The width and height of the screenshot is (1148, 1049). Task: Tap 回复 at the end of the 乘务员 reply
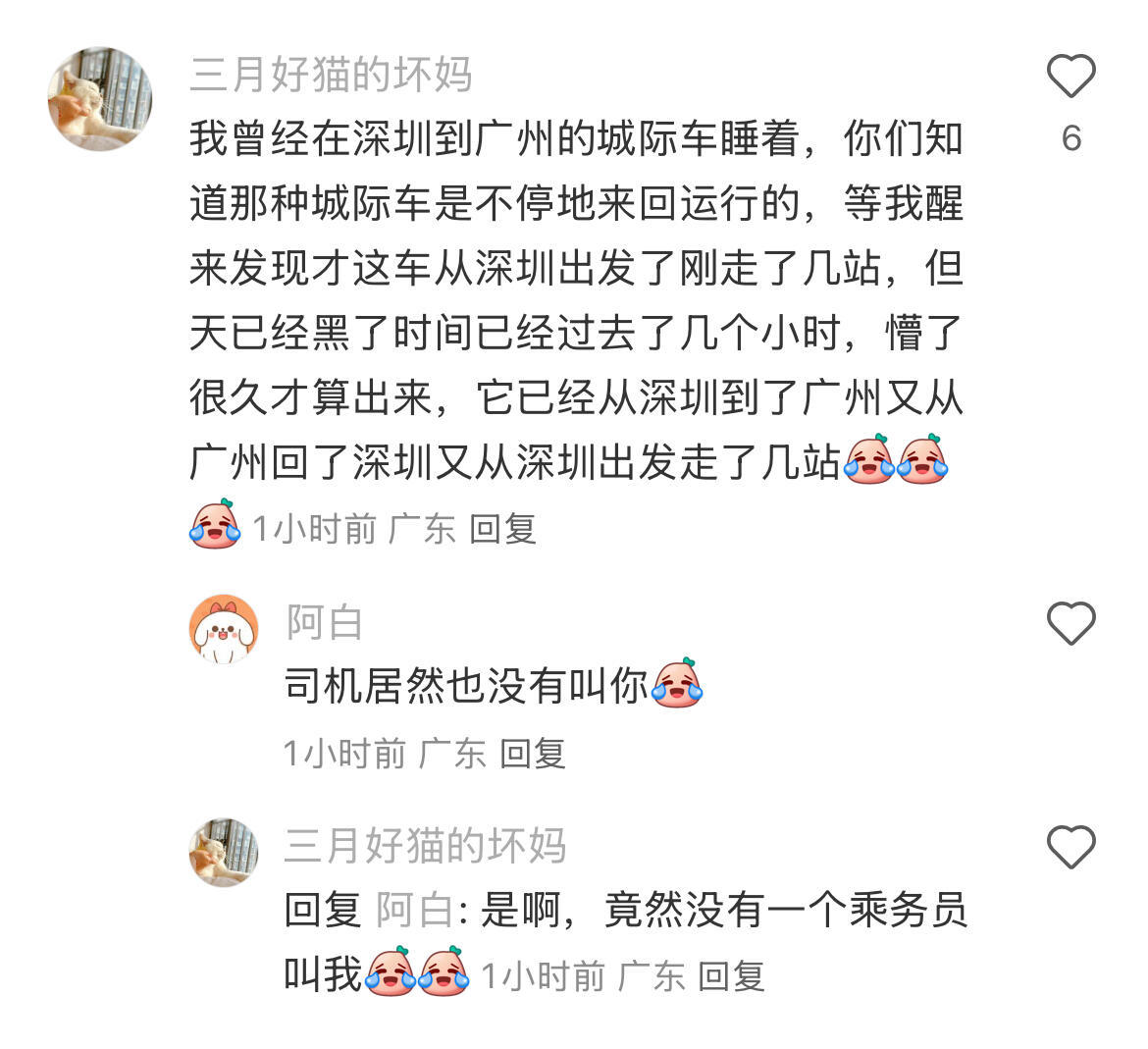[731, 976]
